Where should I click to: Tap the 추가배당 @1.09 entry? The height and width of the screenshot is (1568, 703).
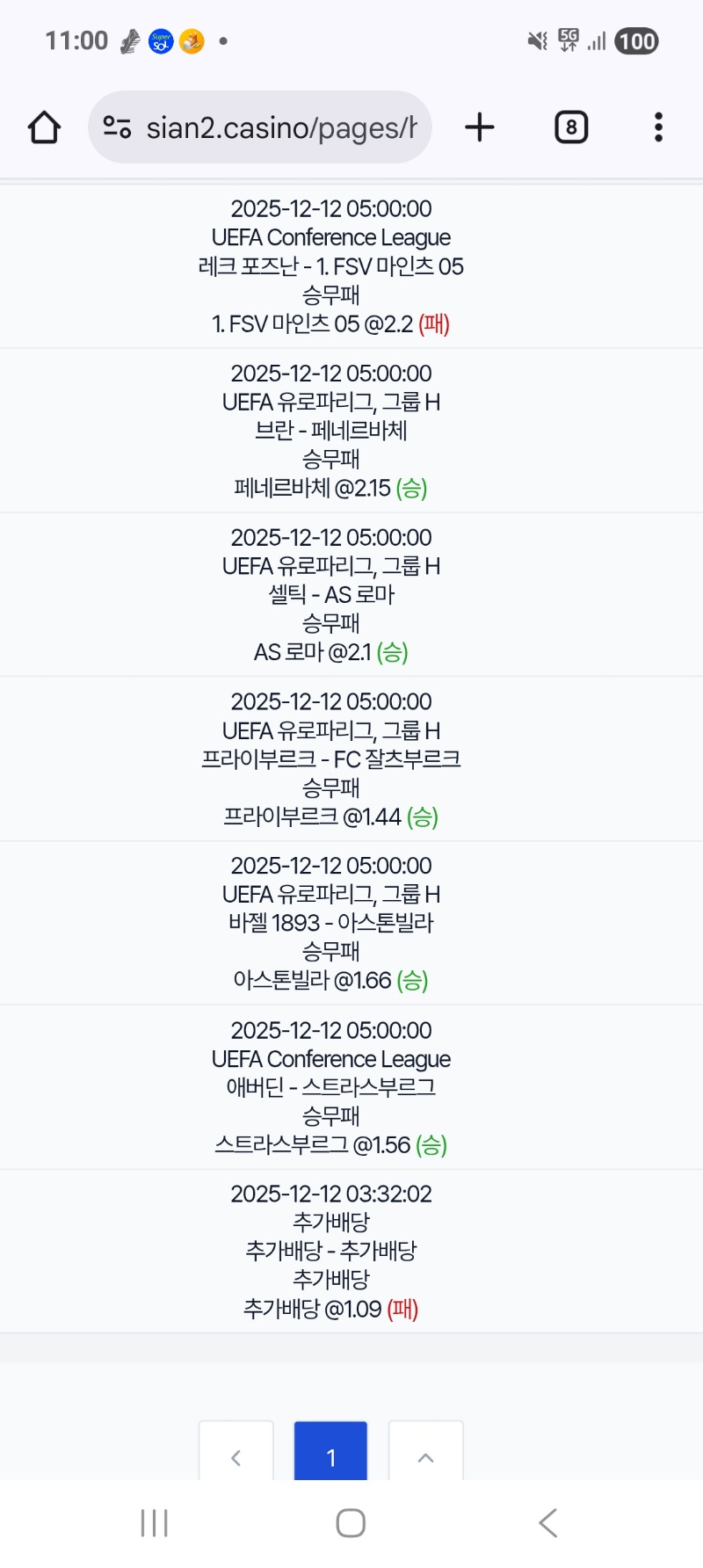pos(331,1309)
